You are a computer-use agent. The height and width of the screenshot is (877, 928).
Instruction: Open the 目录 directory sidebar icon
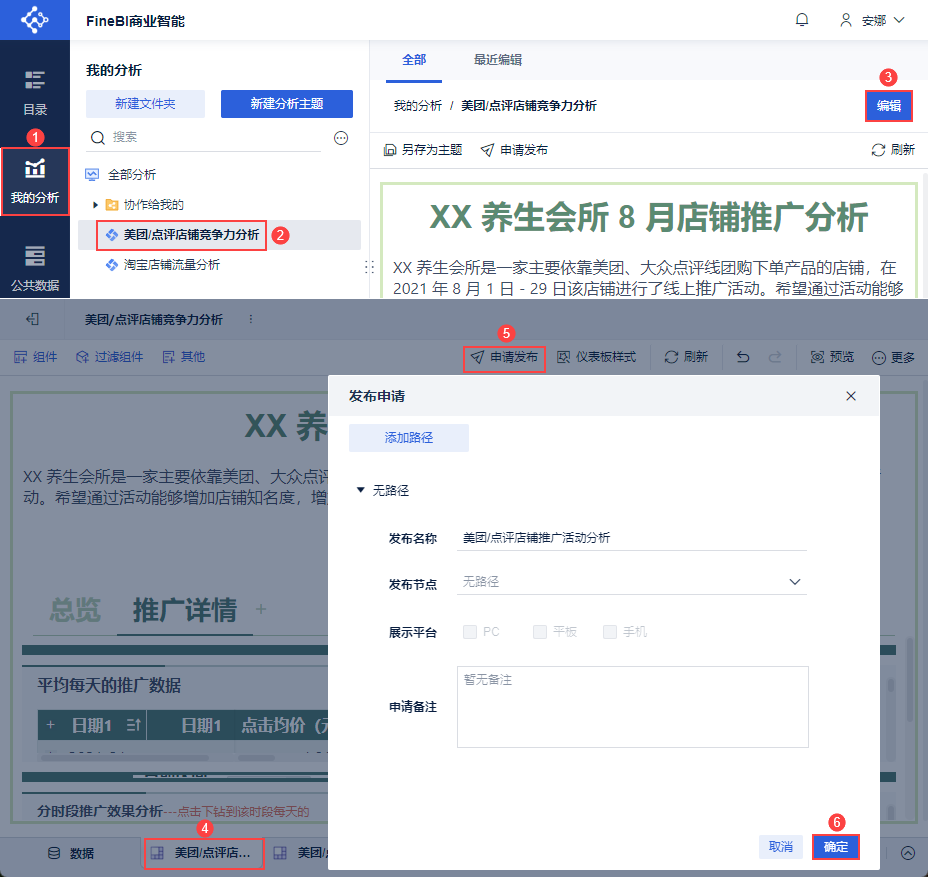pos(35,92)
